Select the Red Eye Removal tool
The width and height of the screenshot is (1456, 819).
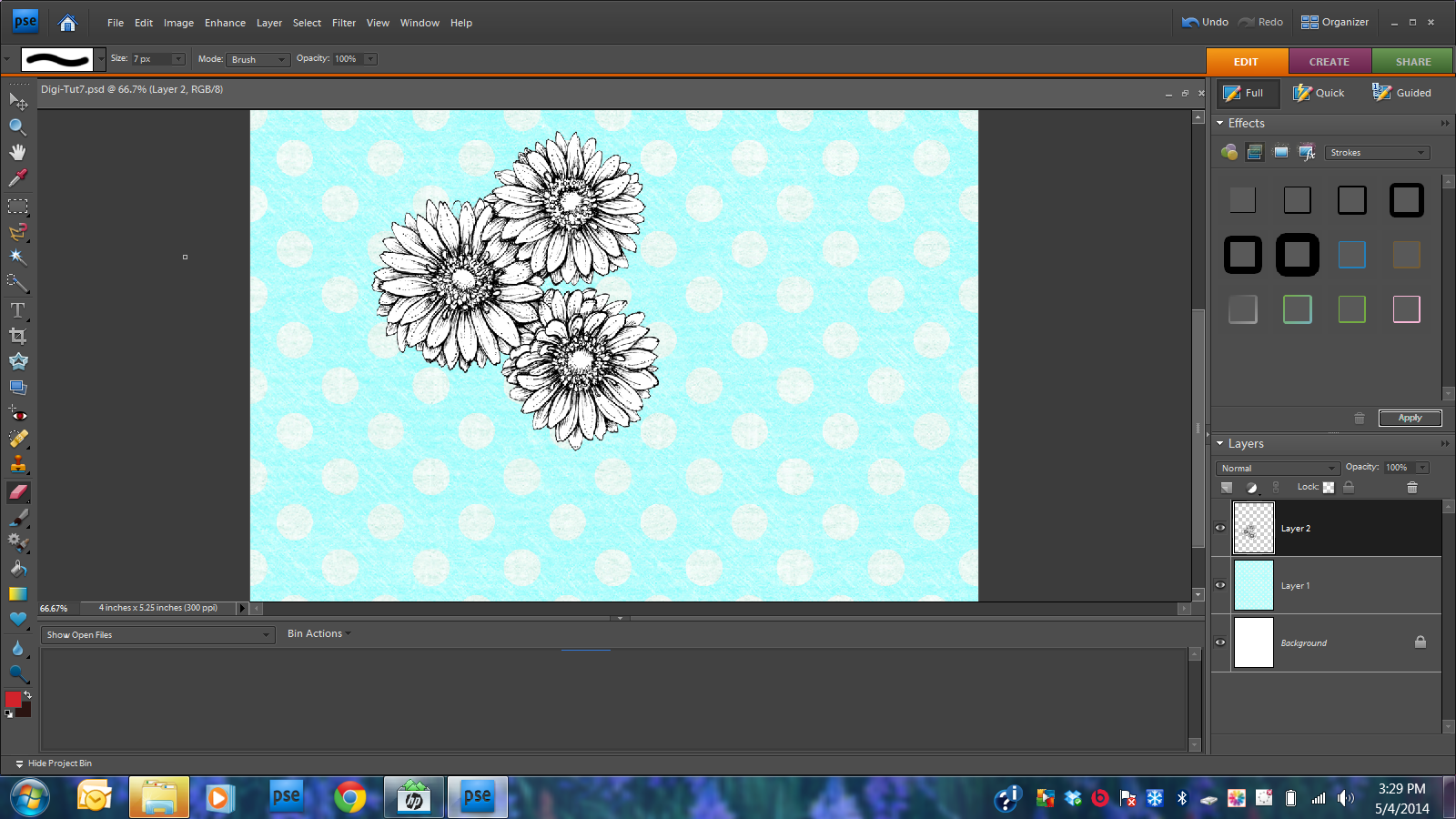pyautogui.click(x=17, y=414)
